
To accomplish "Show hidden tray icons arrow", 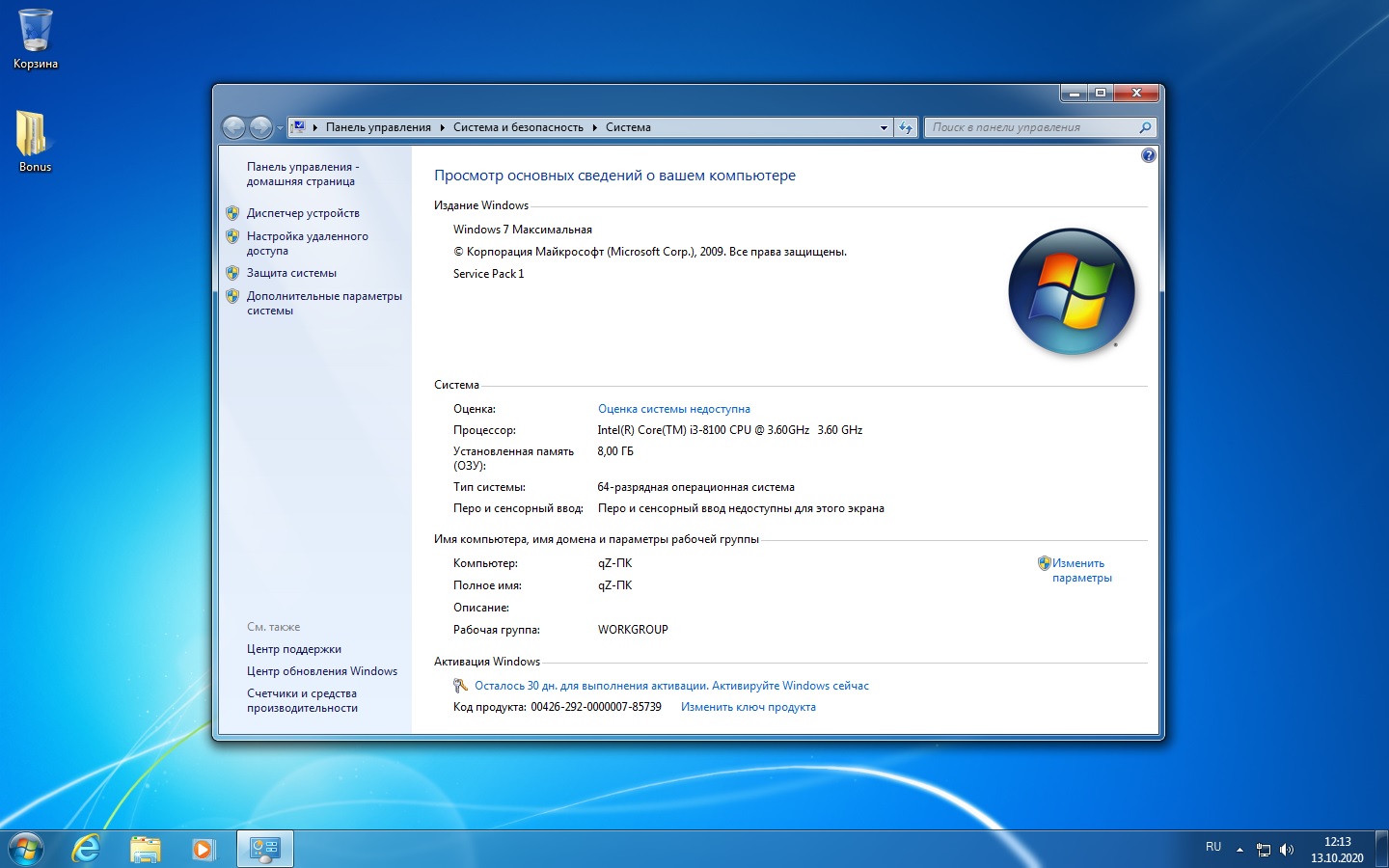I will [x=1239, y=850].
